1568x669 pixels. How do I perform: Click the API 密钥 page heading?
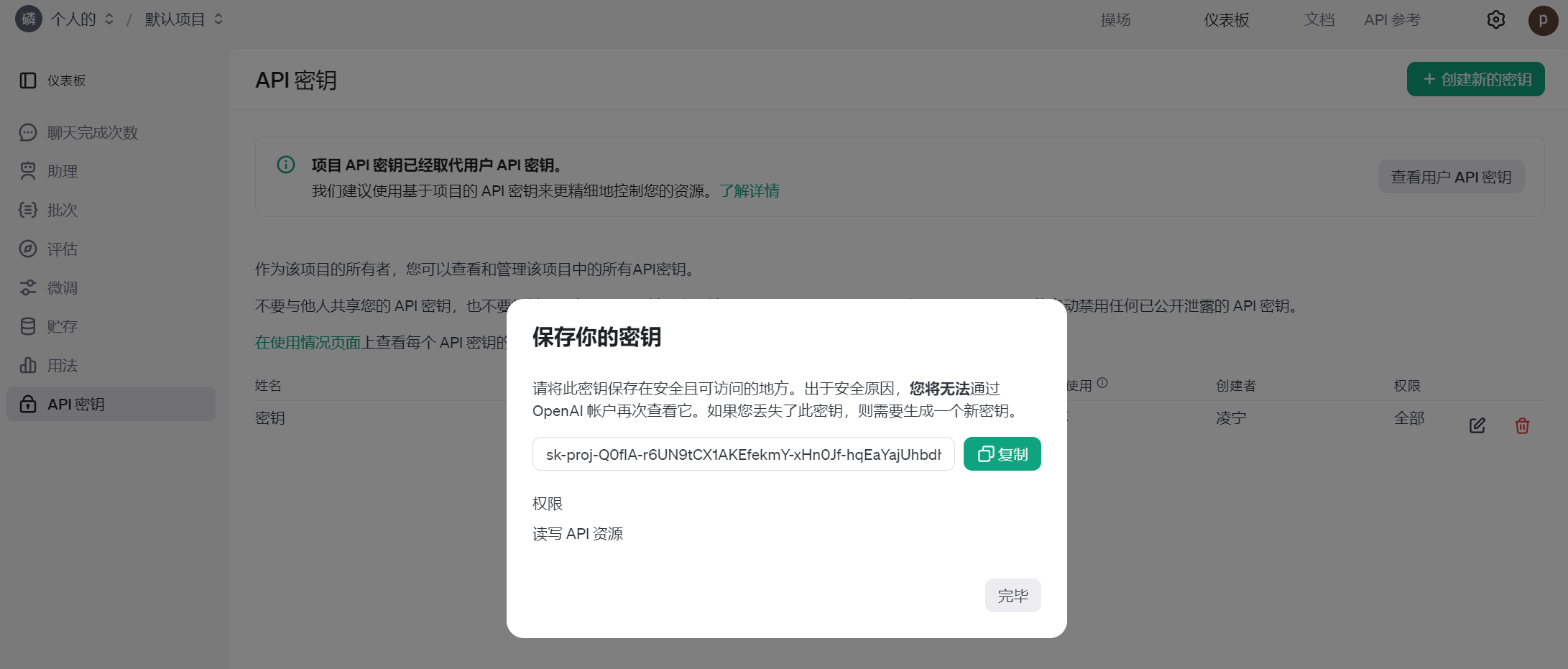pyautogui.click(x=296, y=80)
